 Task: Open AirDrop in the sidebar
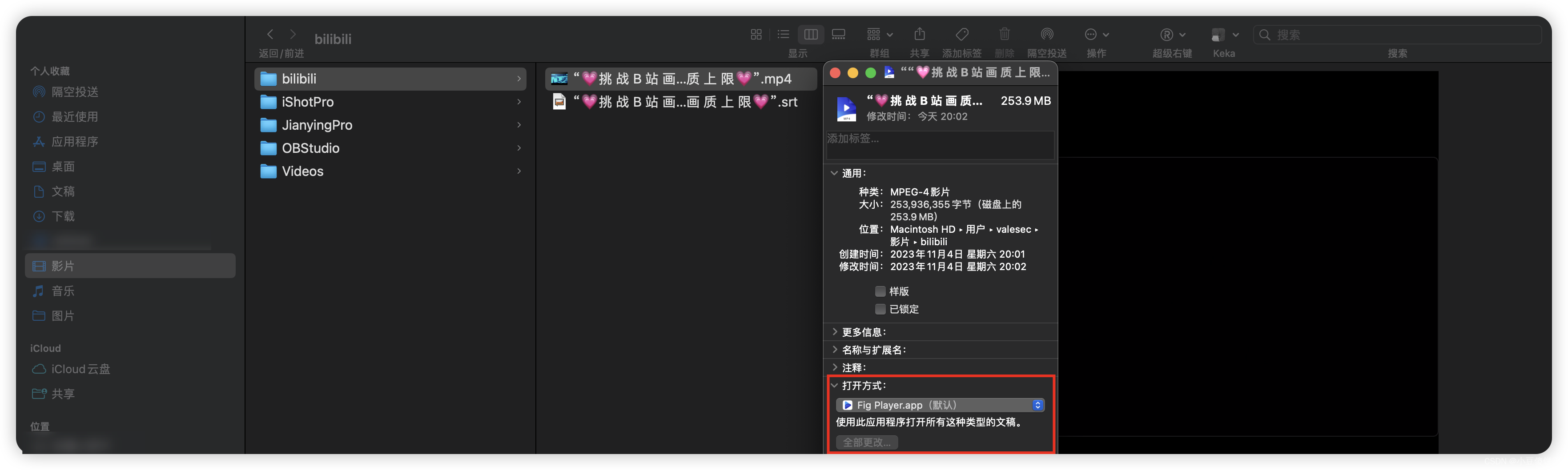130,92
